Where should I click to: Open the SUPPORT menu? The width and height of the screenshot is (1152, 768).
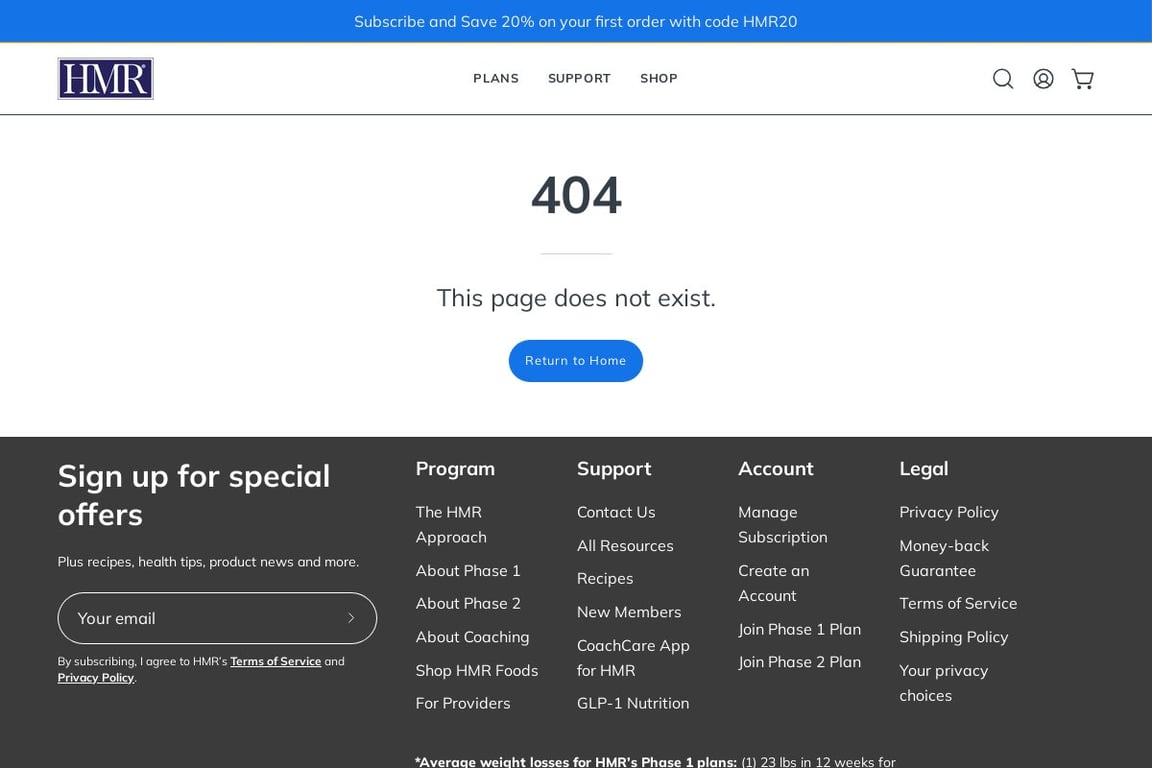[579, 79]
